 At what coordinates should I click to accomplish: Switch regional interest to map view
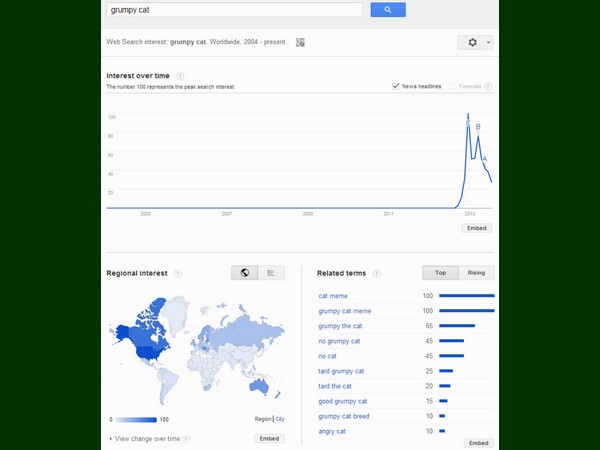[x=244, y=272]
